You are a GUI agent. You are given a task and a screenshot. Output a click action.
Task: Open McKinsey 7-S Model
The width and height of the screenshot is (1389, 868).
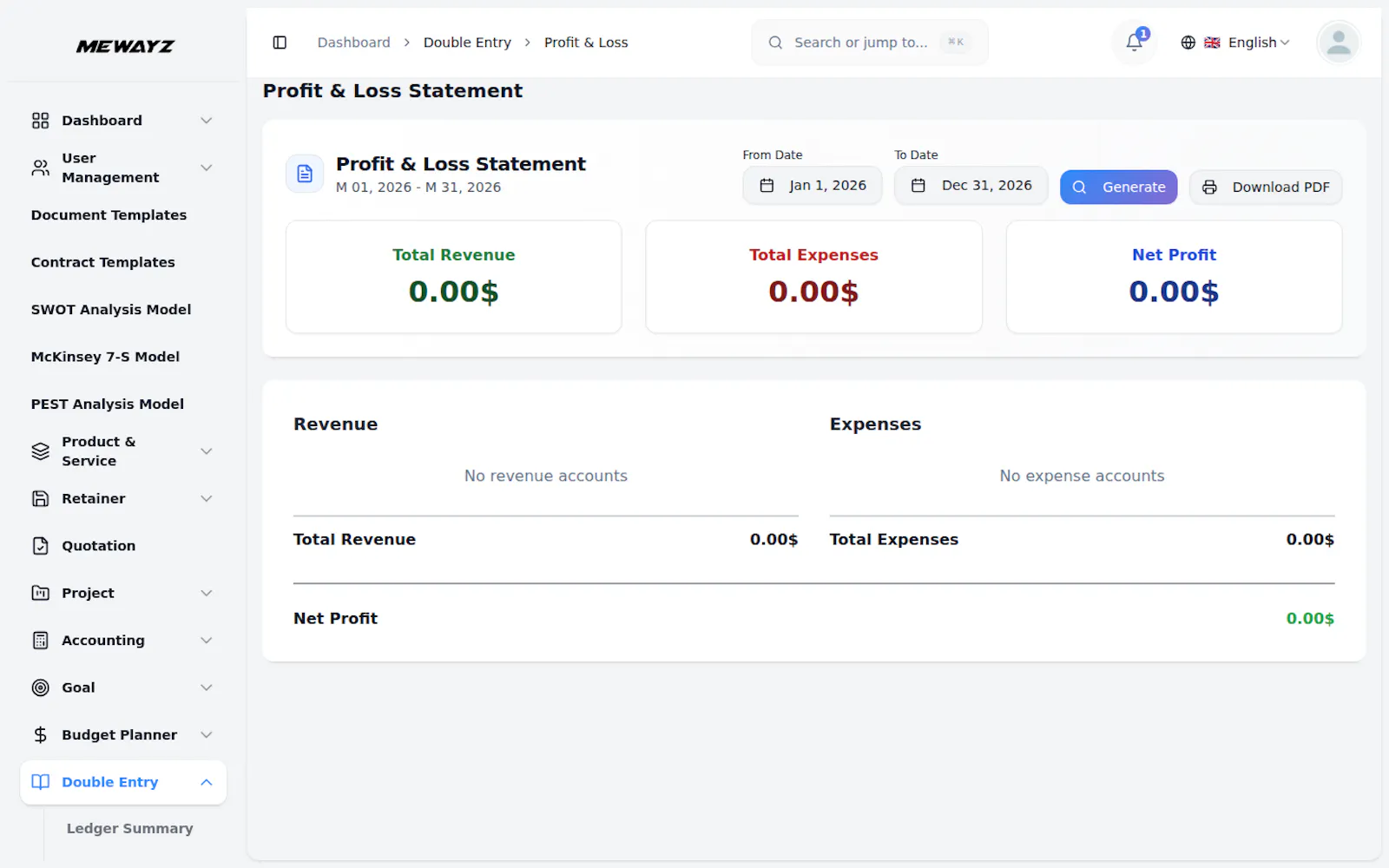(x=105, y=357)
